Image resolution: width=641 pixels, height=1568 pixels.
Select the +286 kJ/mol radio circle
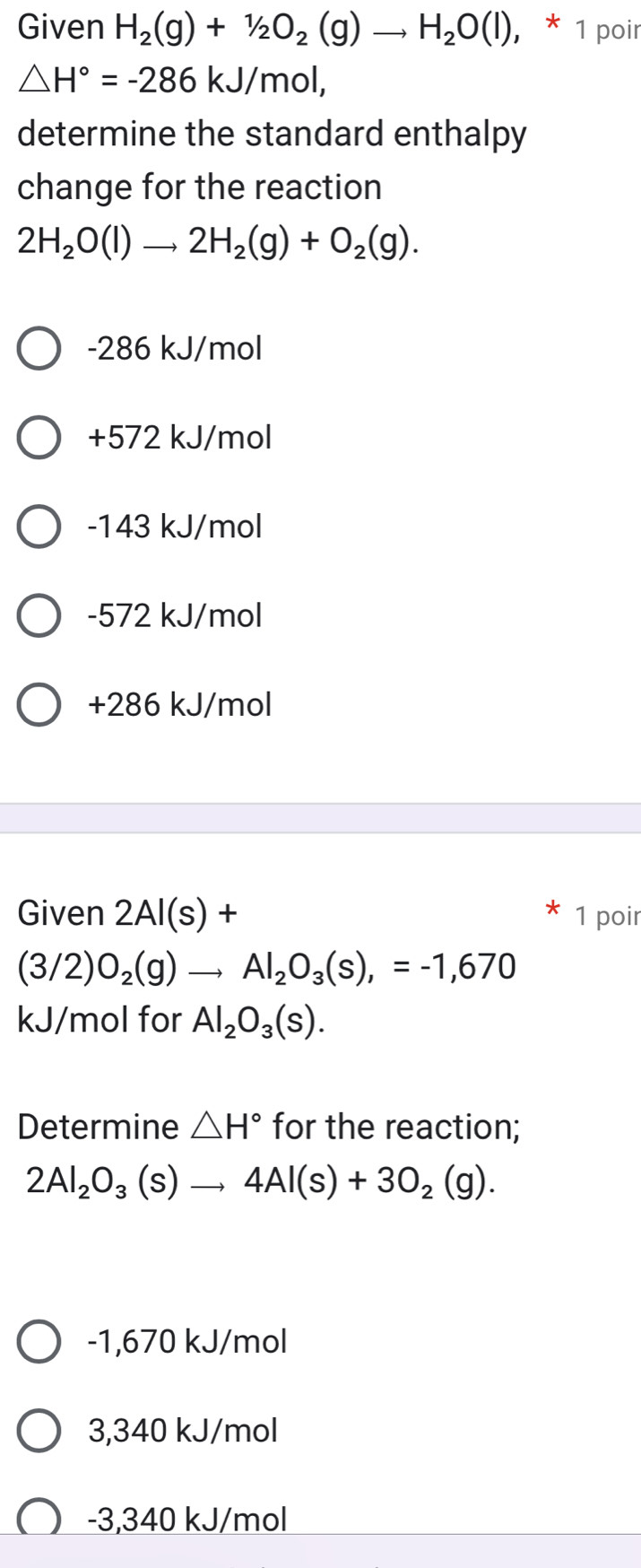tap(39, 705)
